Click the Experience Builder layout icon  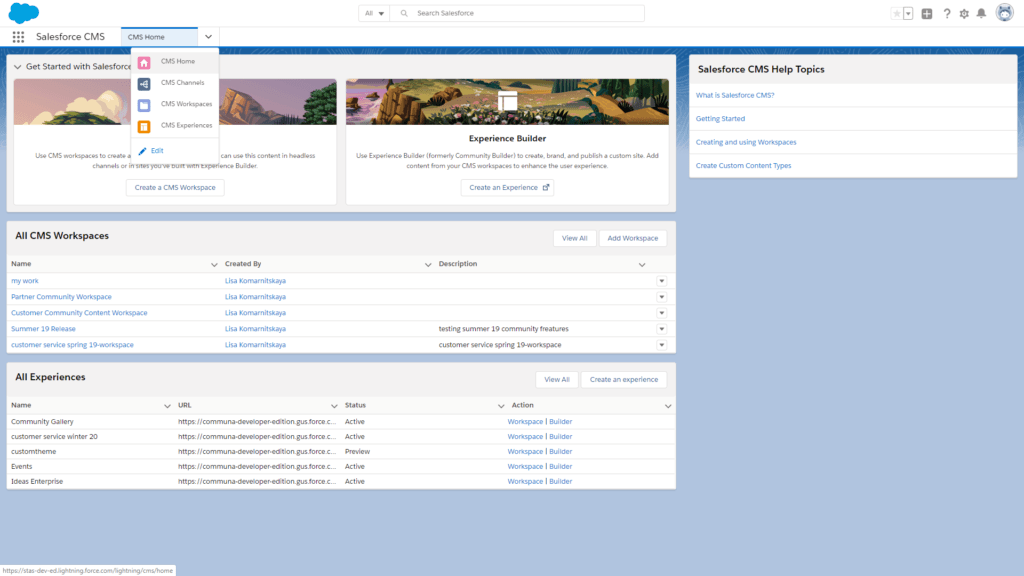point(507,101)
